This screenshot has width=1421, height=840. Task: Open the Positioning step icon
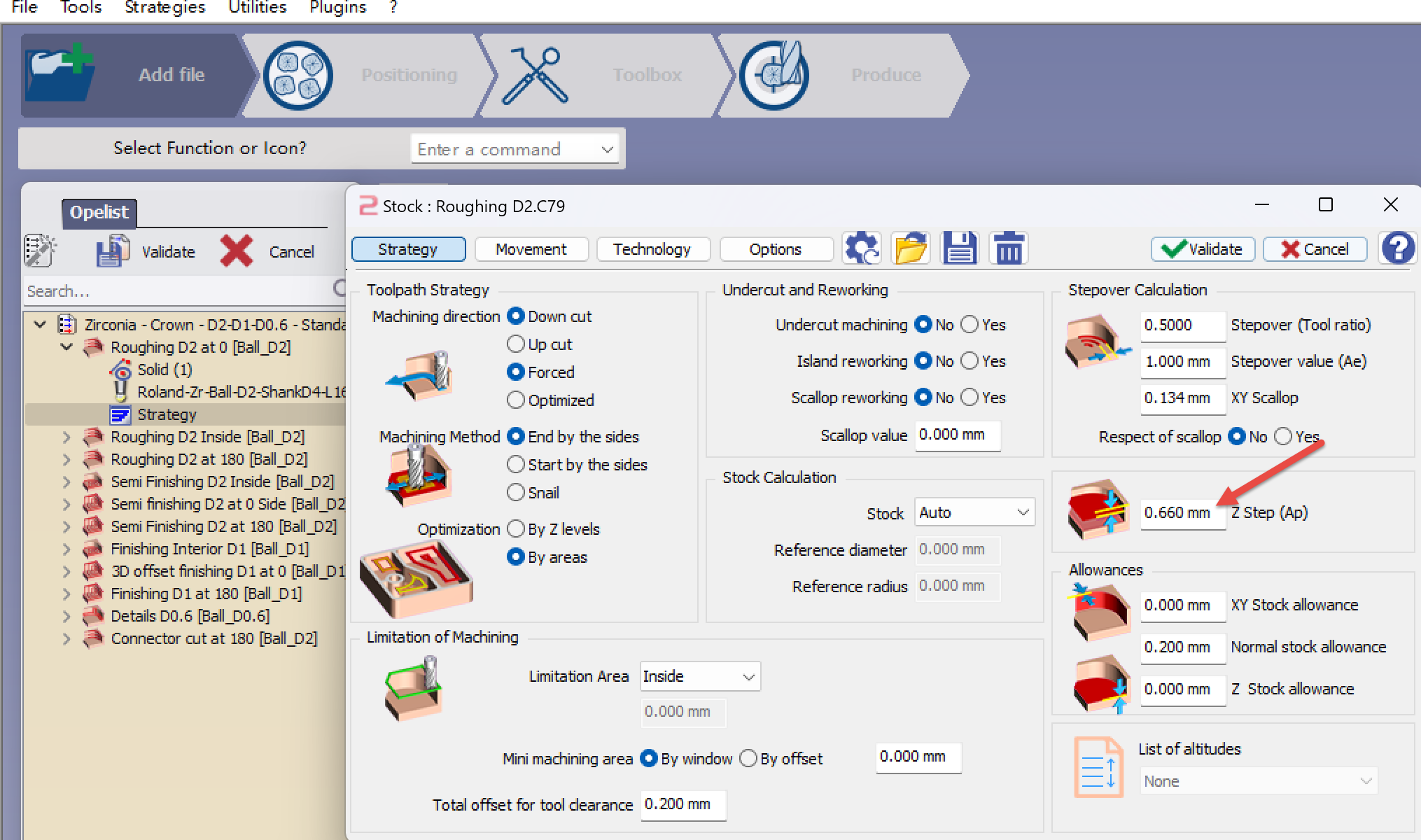click(x=297, y=75)
